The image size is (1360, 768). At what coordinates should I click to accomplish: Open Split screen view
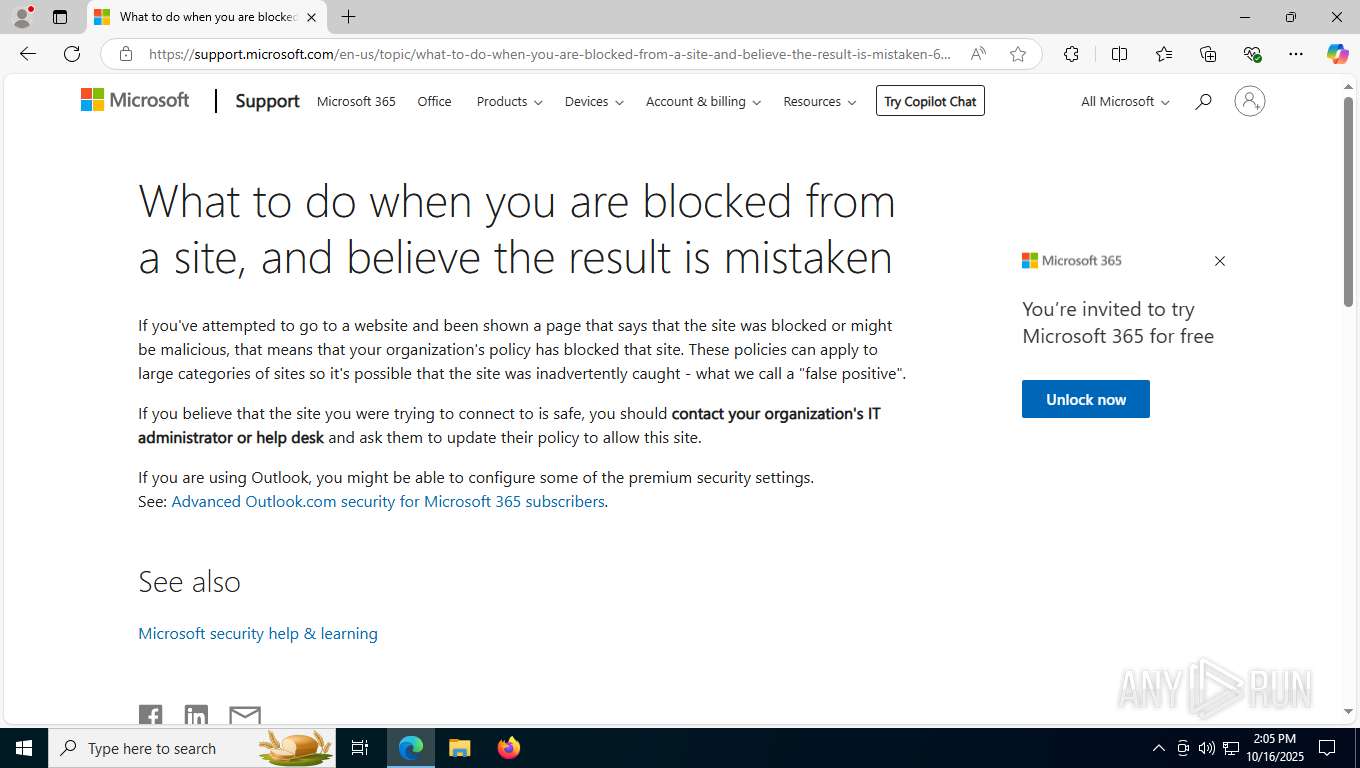click(1119, 54)
